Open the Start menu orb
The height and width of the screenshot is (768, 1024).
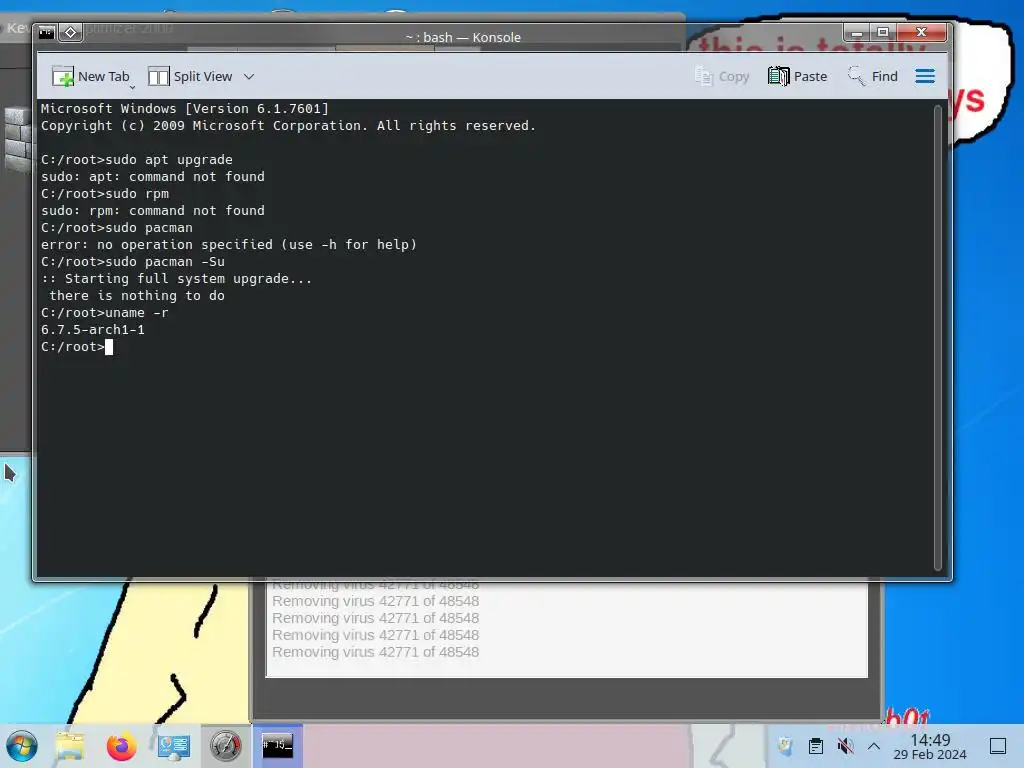(x=22, y=746)
